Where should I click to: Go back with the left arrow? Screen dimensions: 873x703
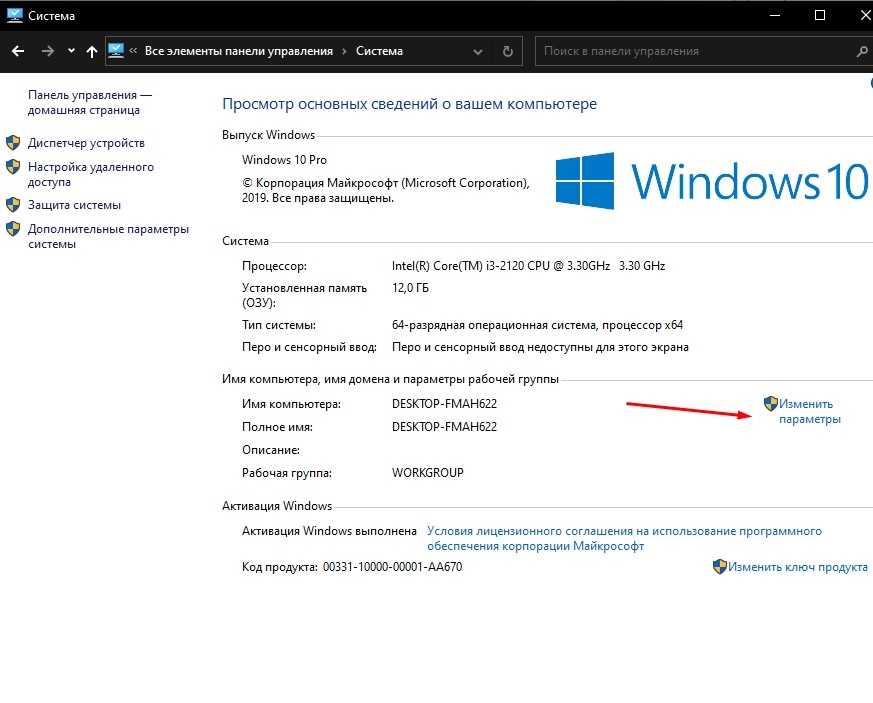click(x=18, y=51)
